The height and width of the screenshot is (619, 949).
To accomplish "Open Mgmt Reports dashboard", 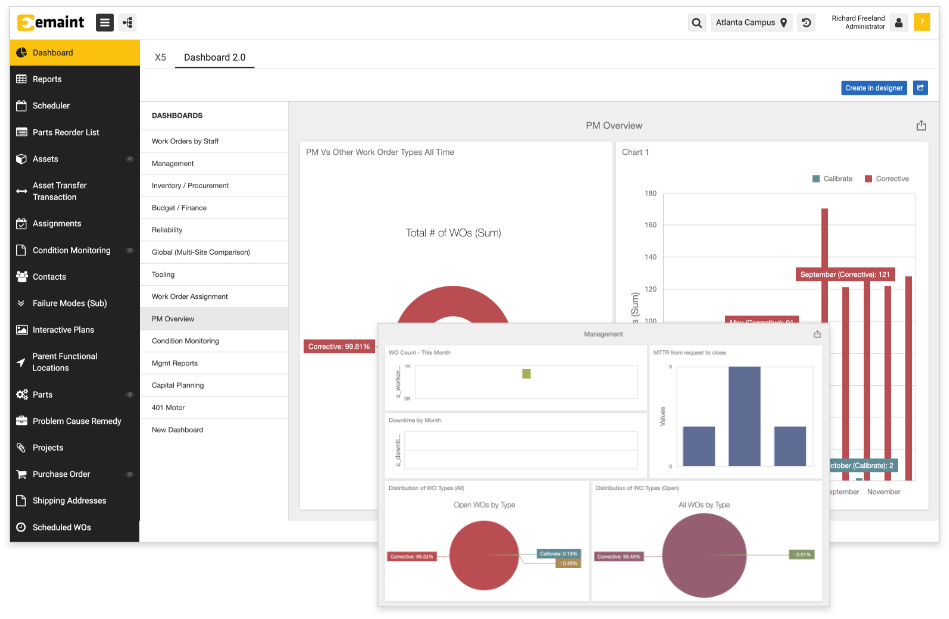I will point(214,364).
